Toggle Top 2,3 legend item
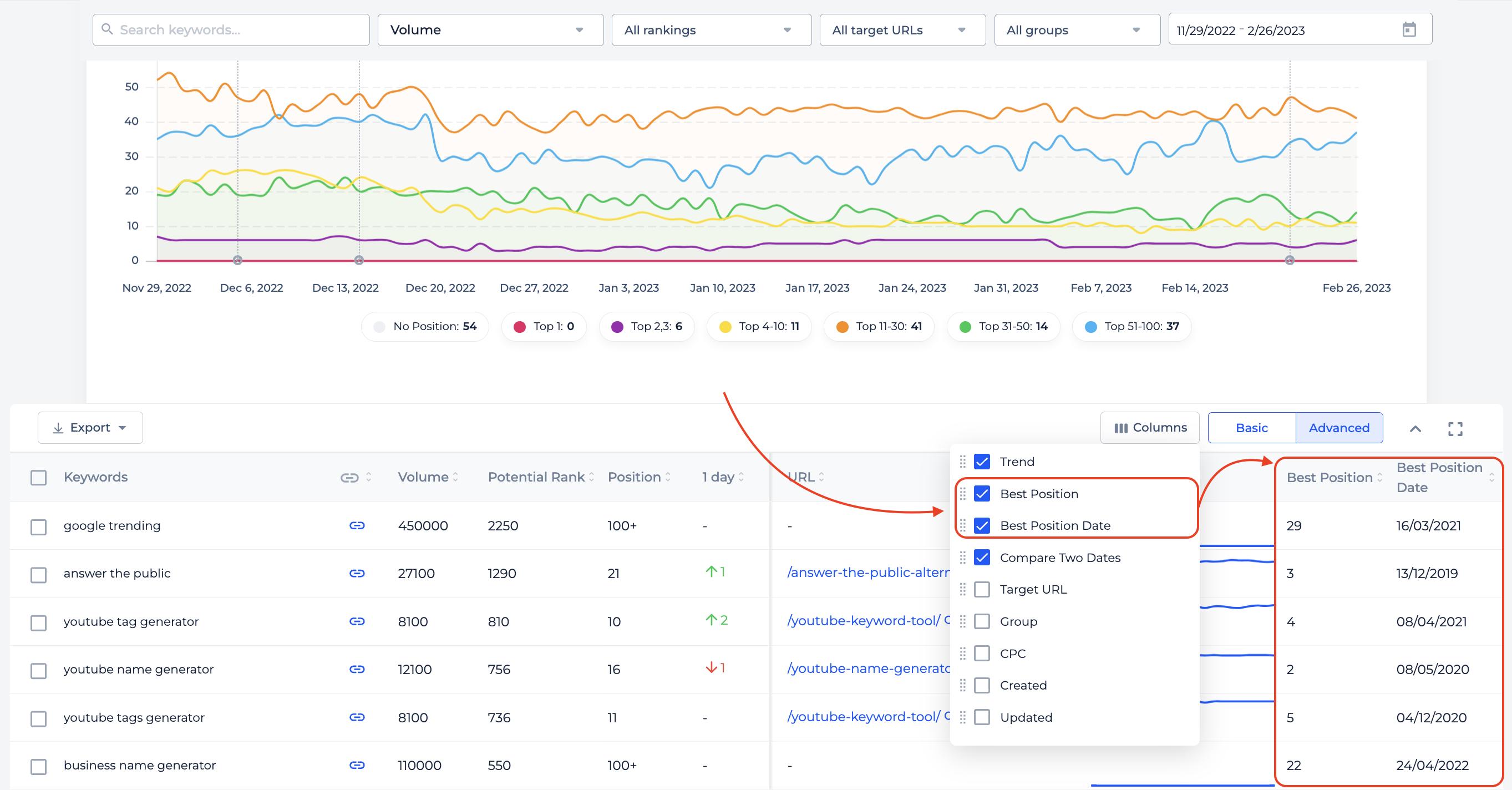The height and width of the screenshot is (790, 1512). click(647, 326)
